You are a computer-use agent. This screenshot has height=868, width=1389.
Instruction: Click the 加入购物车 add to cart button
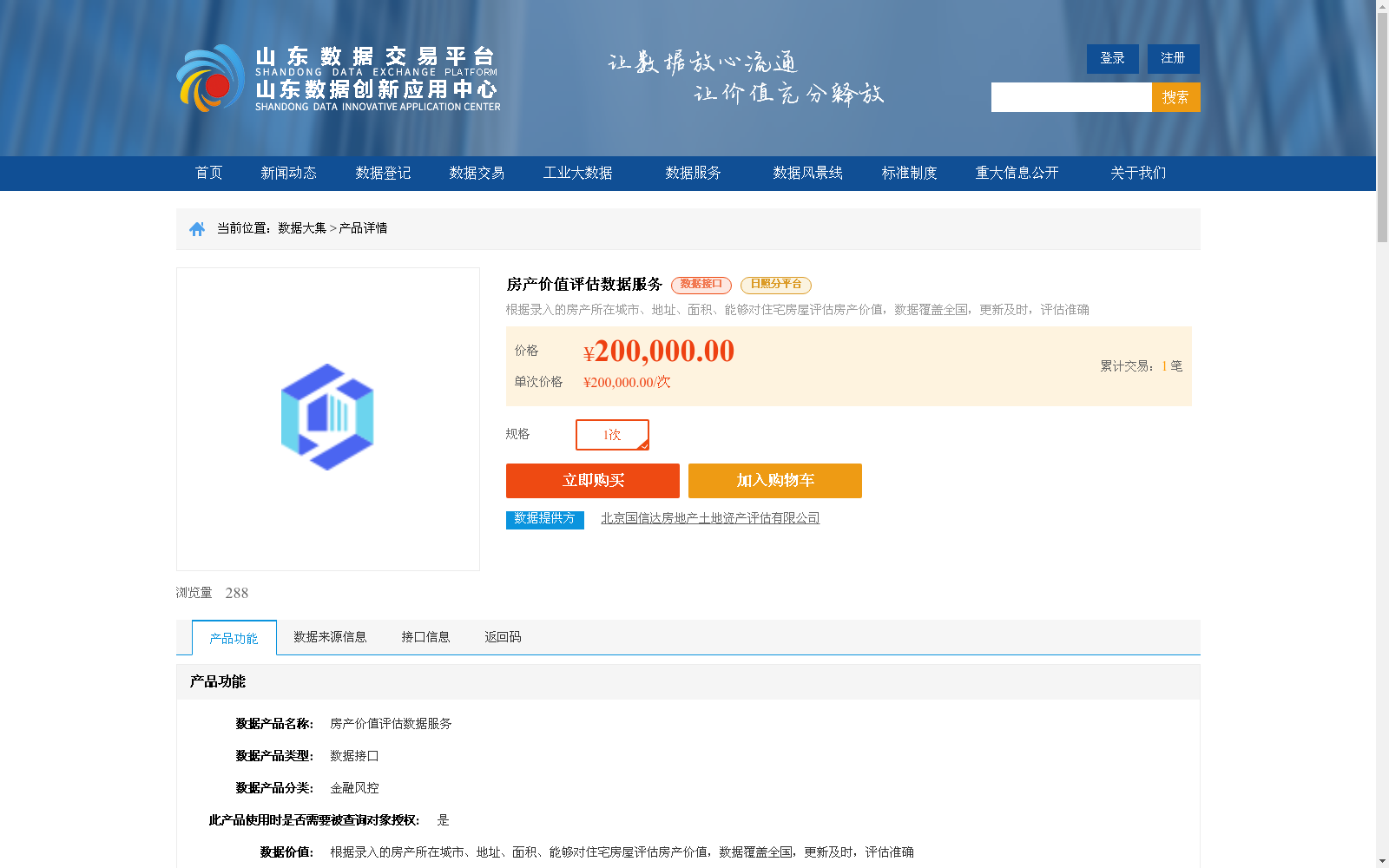click(x=775, y=481)
